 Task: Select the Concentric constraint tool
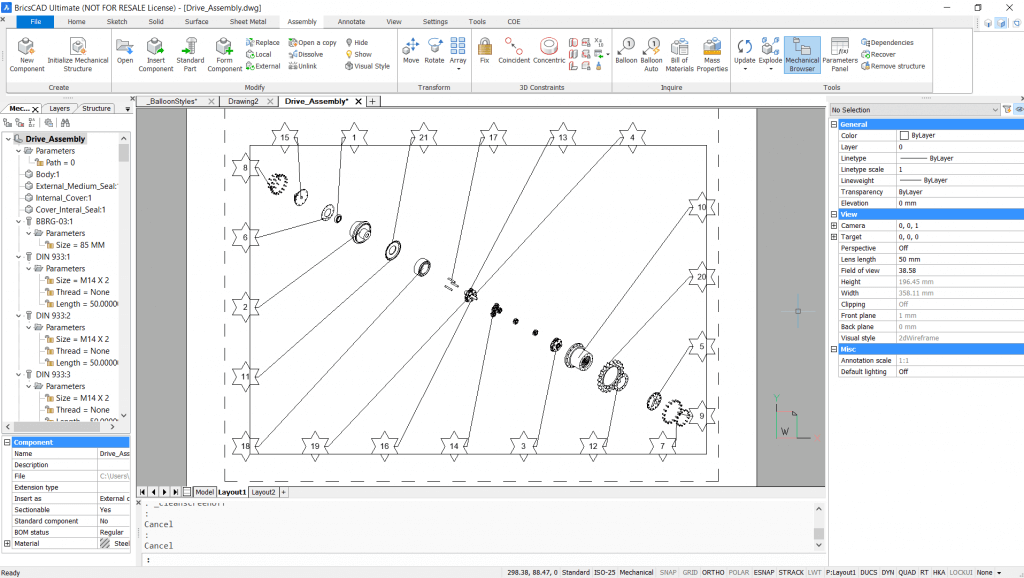549,52
